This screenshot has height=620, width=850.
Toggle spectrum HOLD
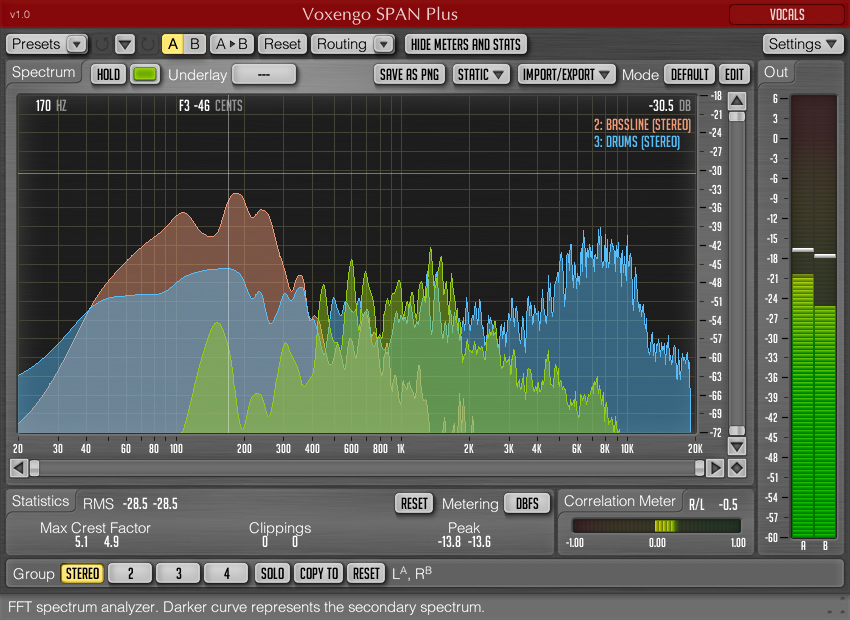[x=108, y=75]
